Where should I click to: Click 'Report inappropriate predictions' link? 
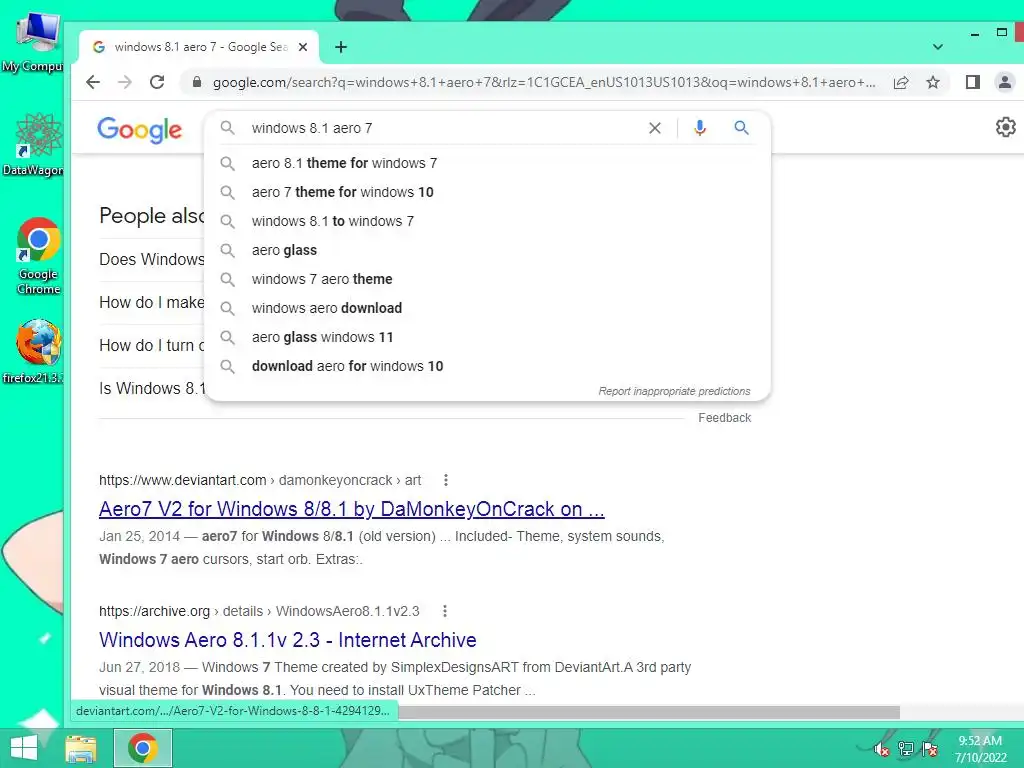[674, 391]
